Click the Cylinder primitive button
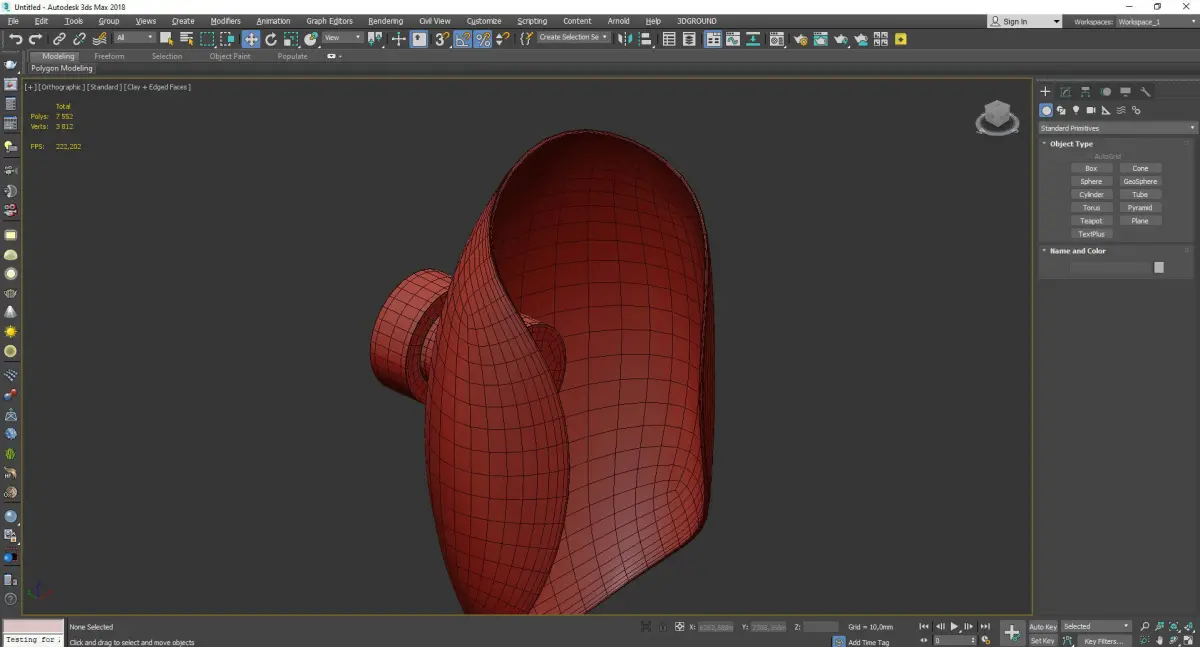 pyautogui.click(x=1091, y=195)
